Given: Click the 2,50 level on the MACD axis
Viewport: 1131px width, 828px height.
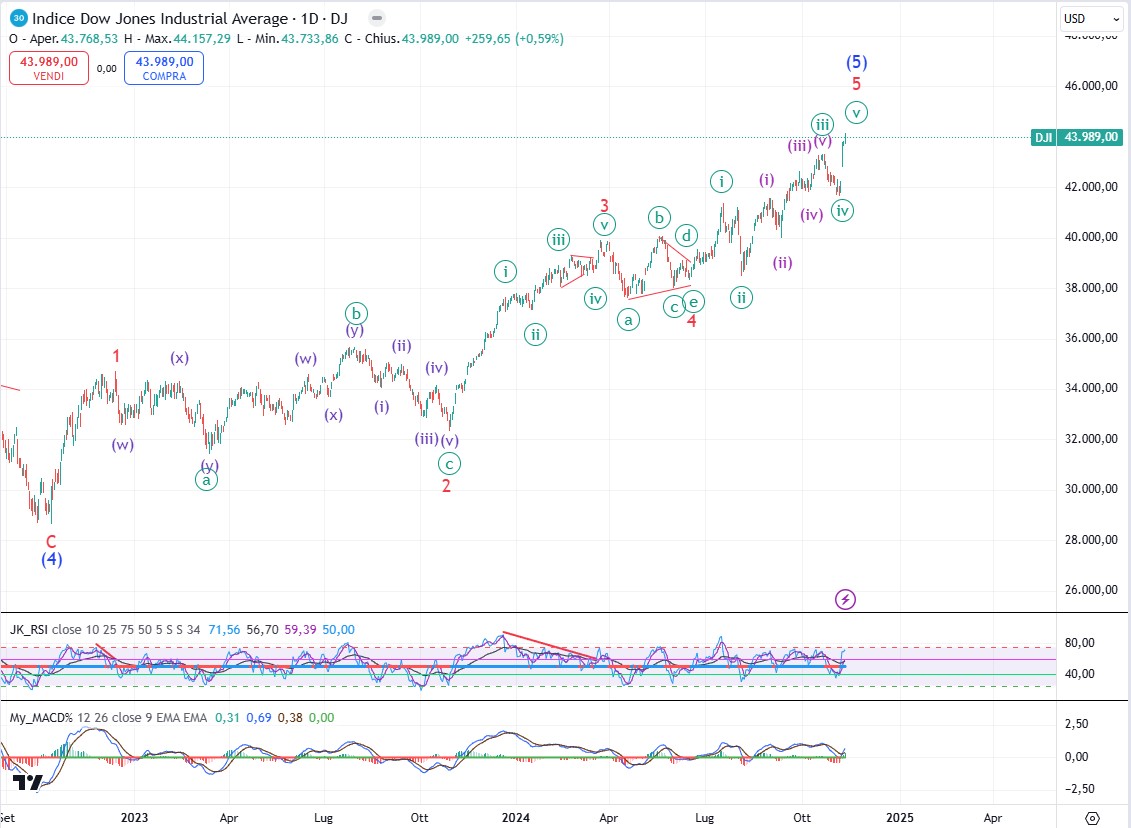Looking at the screenshot, I should (x=1077, y=723).
